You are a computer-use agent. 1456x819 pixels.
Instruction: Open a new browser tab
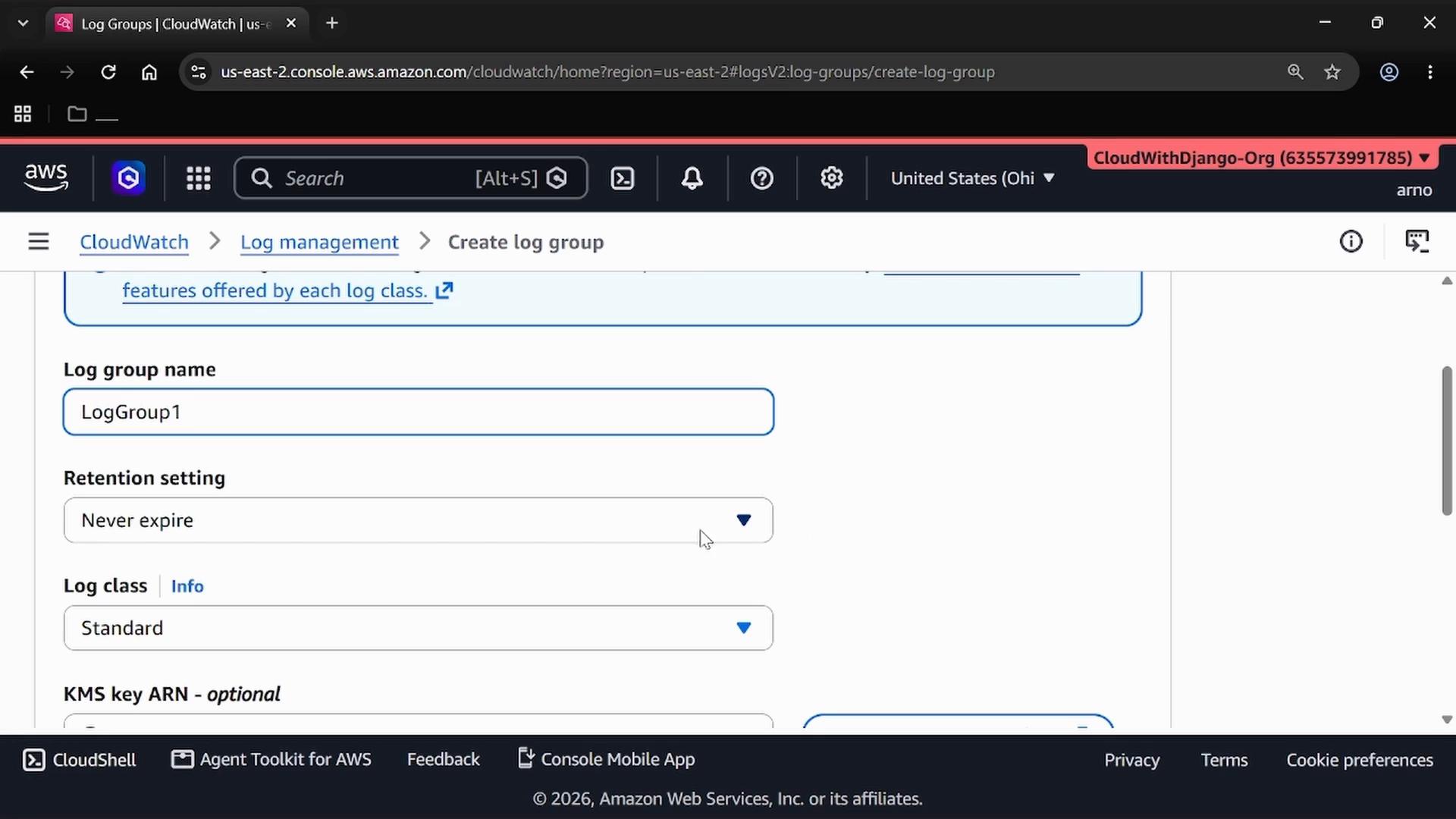click(332, 24)
